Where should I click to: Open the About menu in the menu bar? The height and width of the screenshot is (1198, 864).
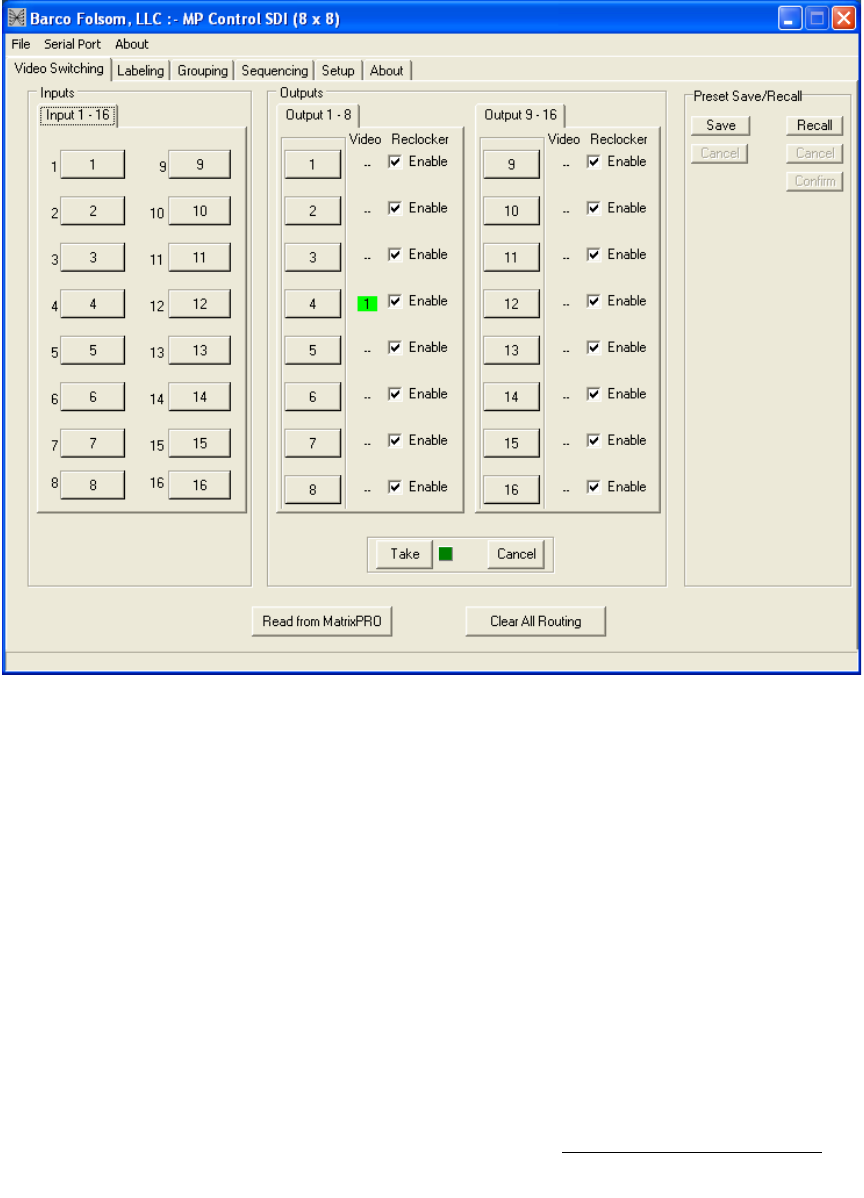tap(131, 44)
